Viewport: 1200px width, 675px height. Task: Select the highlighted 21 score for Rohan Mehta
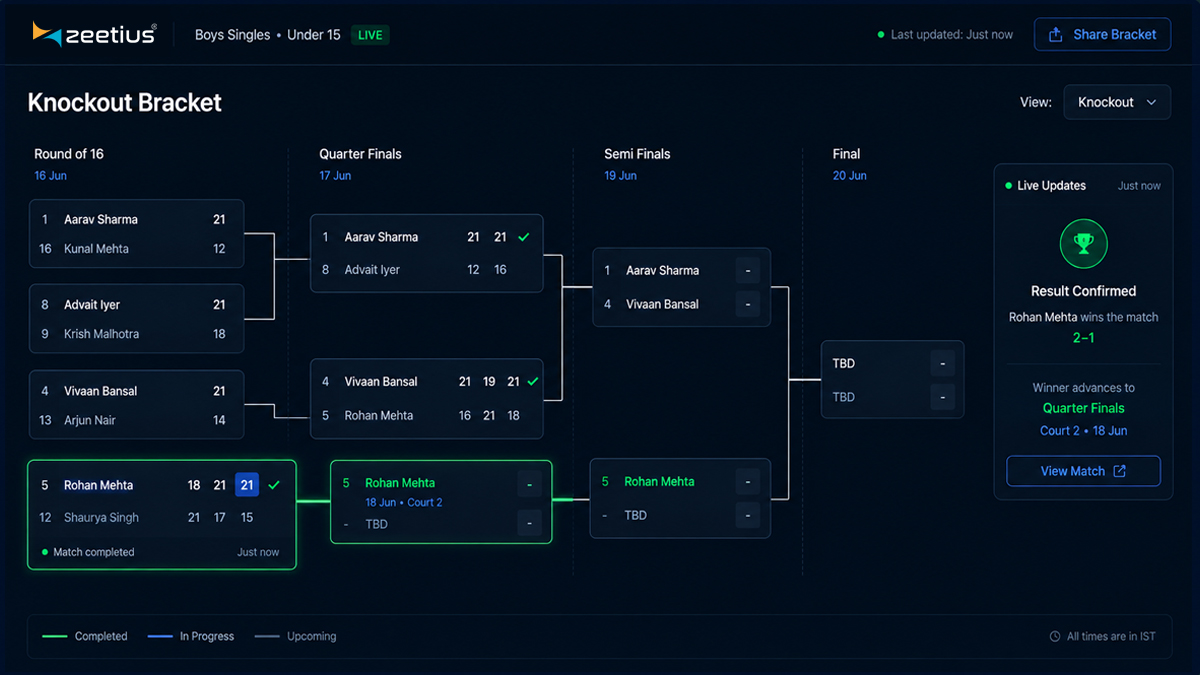(x=247, y=485)
